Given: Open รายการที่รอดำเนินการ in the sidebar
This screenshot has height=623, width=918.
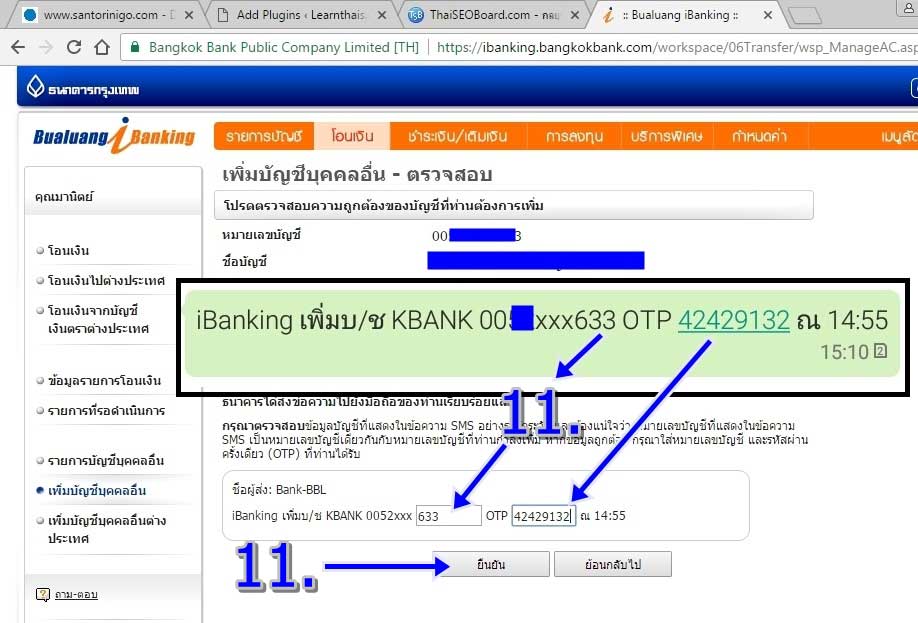Looking at the screenshot, I should pyautogui.click(x=107, y=410).
